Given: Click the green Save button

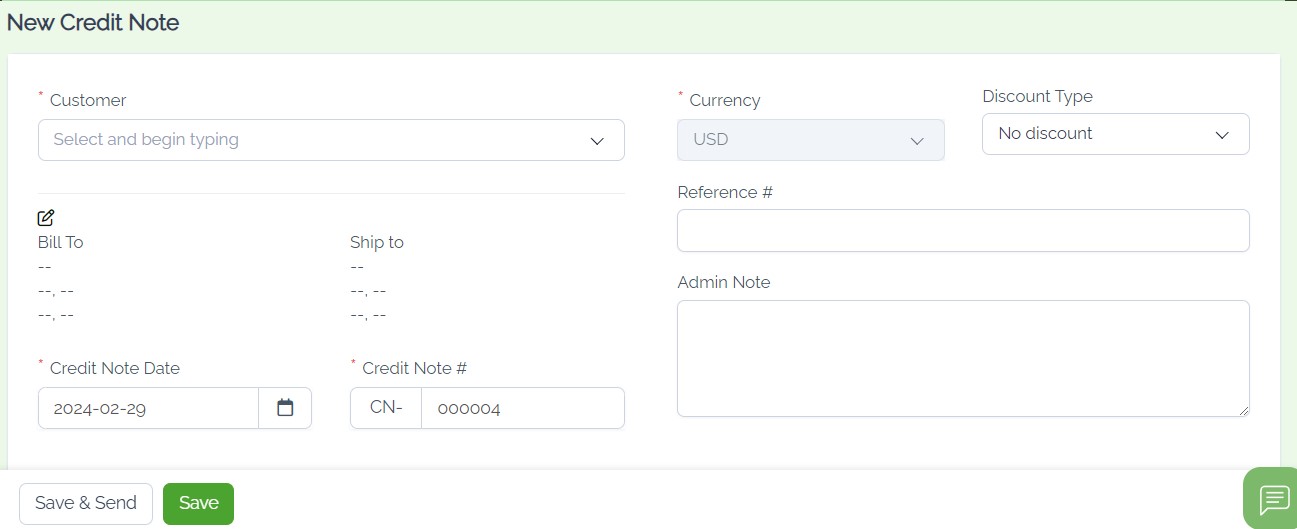Looking at the screenshot, I should (198, 503).
